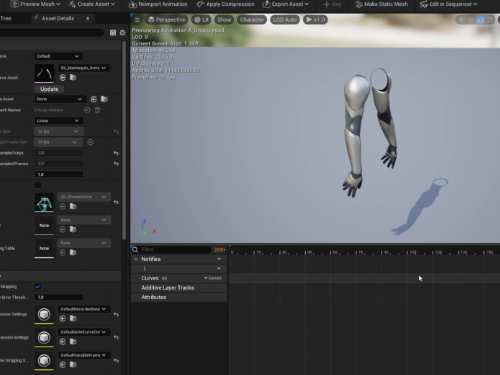The image size is (500, 375).
Task: Open the Curves track dropdown
Action: point(213,278)
